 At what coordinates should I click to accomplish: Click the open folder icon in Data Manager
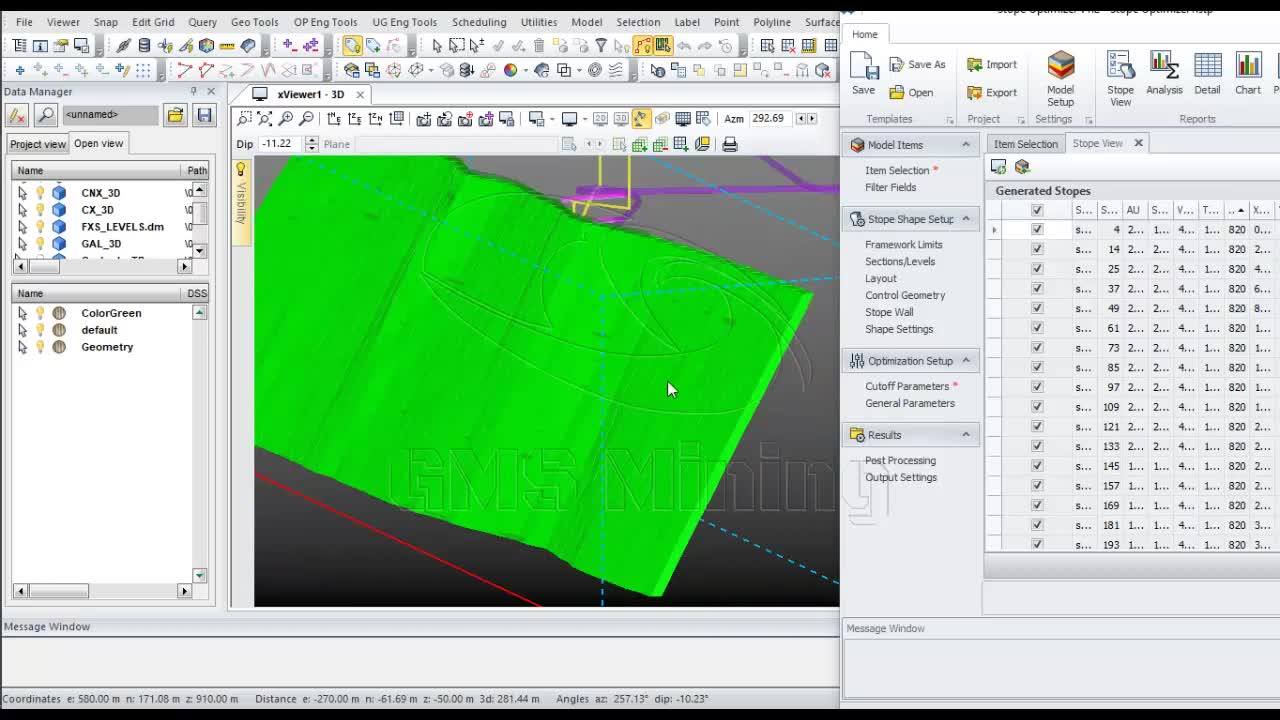click(x=175, y=115)
